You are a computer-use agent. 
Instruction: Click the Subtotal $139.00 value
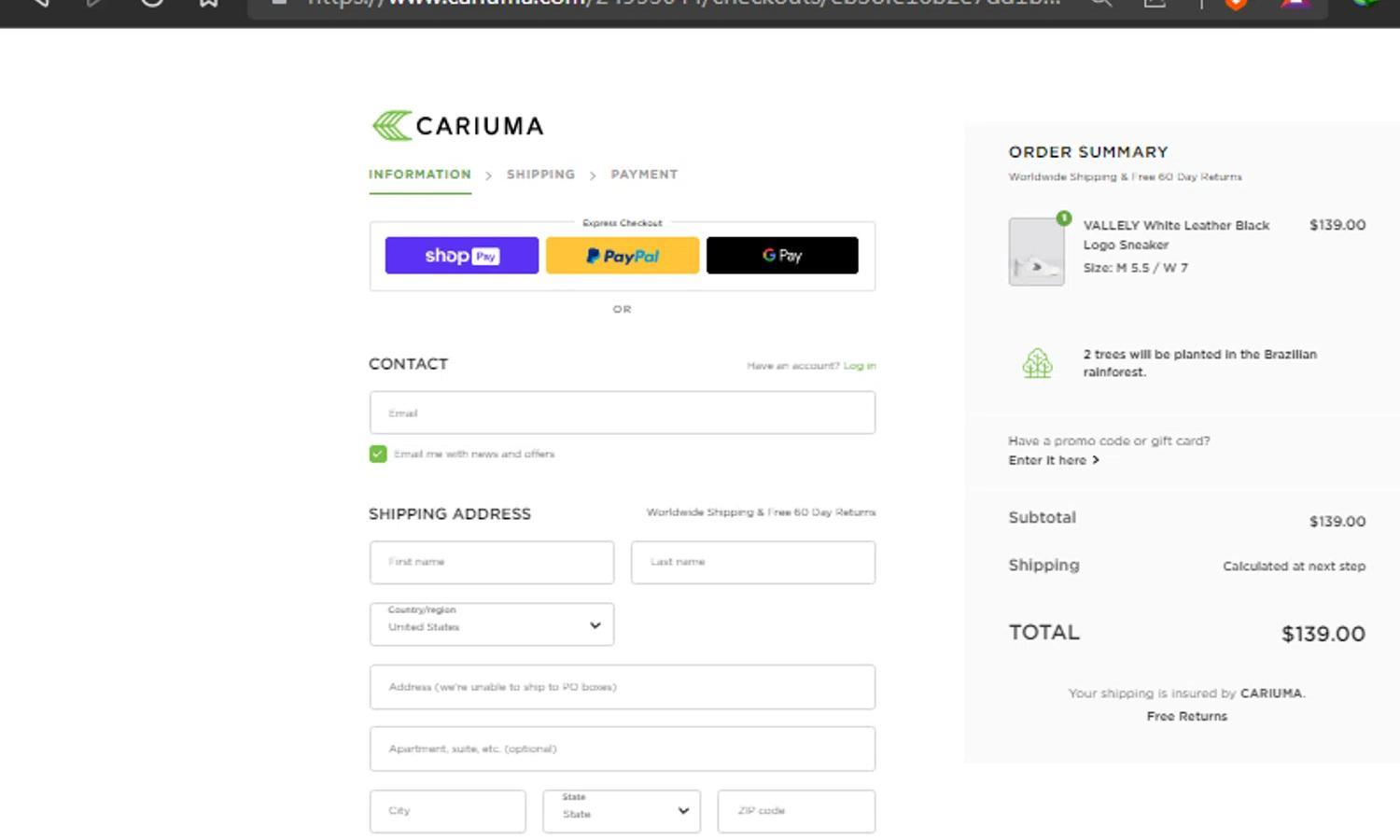coord(1337,522)
